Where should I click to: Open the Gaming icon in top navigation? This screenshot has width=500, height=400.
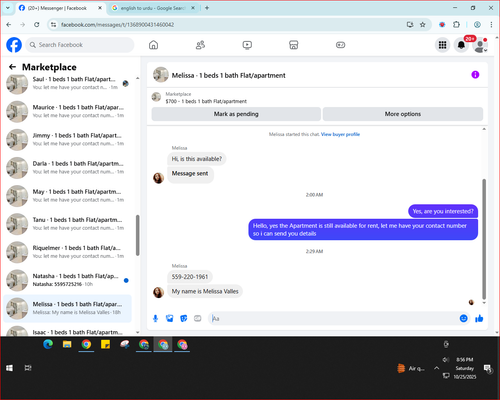click(340, 45)
